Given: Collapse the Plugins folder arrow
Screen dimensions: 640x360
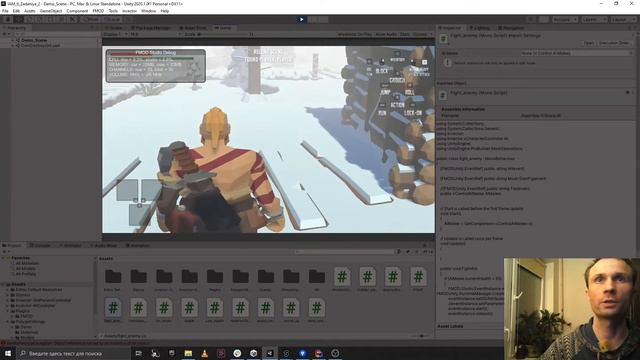Looking at the screenshot, I should pos(7,311).
